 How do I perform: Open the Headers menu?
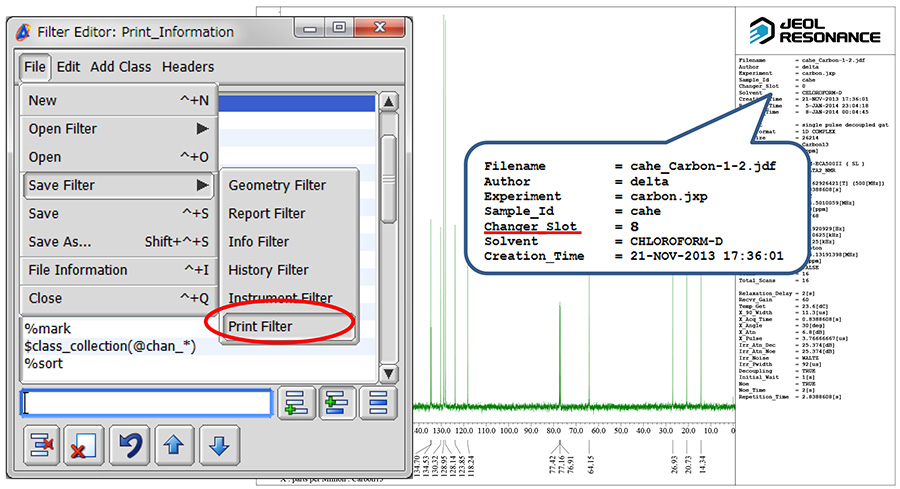(188, 67)
